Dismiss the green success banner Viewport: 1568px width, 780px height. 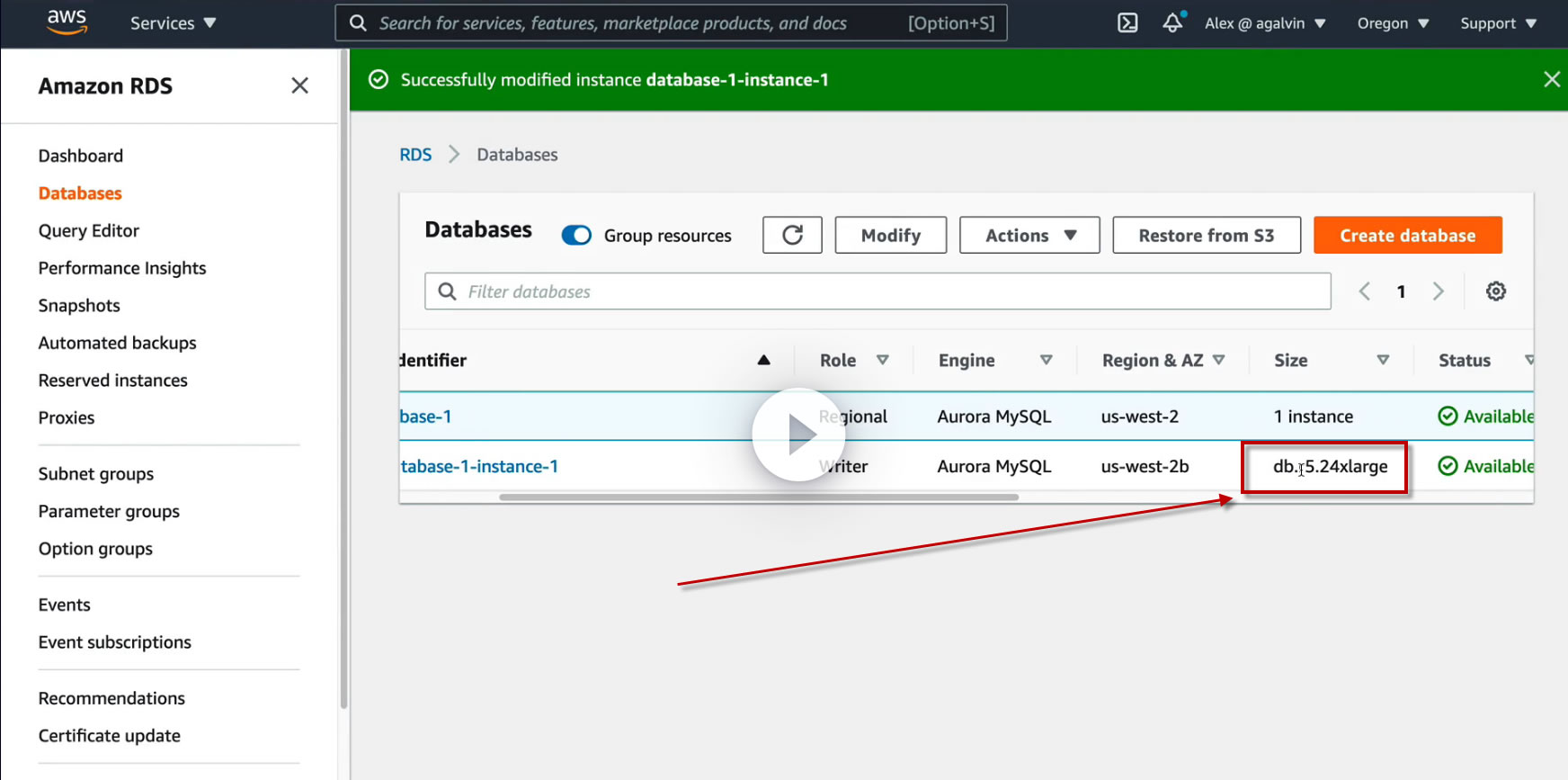click(1552, 79)
